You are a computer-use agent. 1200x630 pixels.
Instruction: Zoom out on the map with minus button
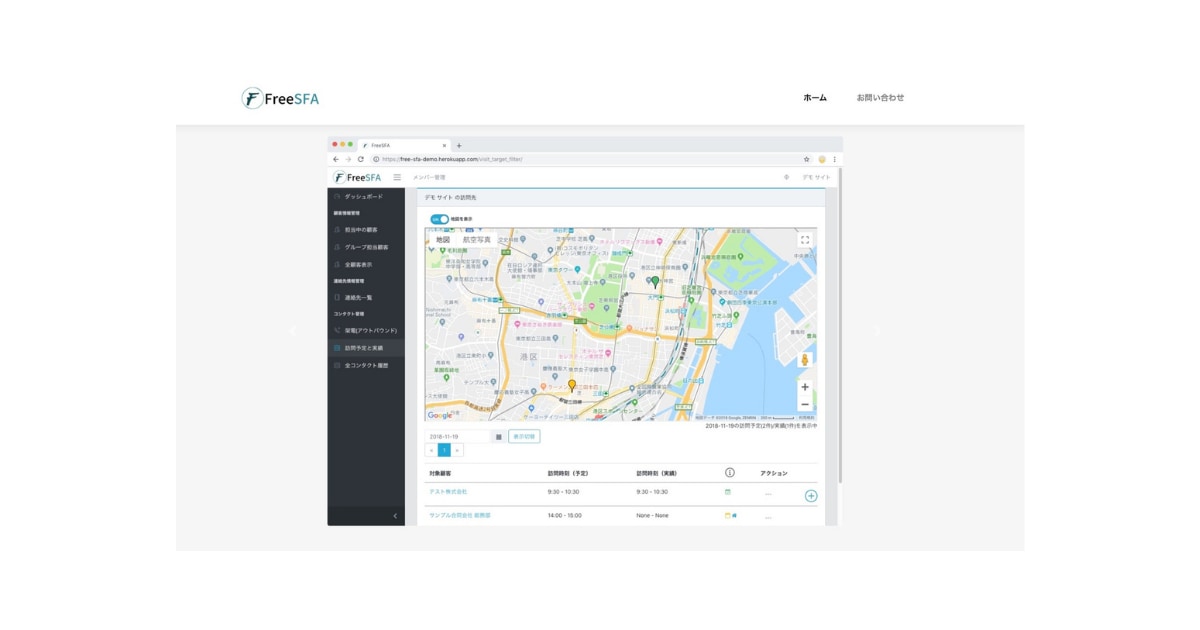click(805, 405)
